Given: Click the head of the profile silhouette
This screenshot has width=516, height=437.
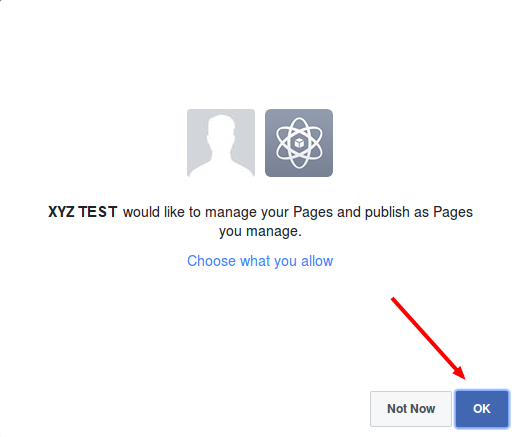Looking at the screenshot, I should 220,128.
